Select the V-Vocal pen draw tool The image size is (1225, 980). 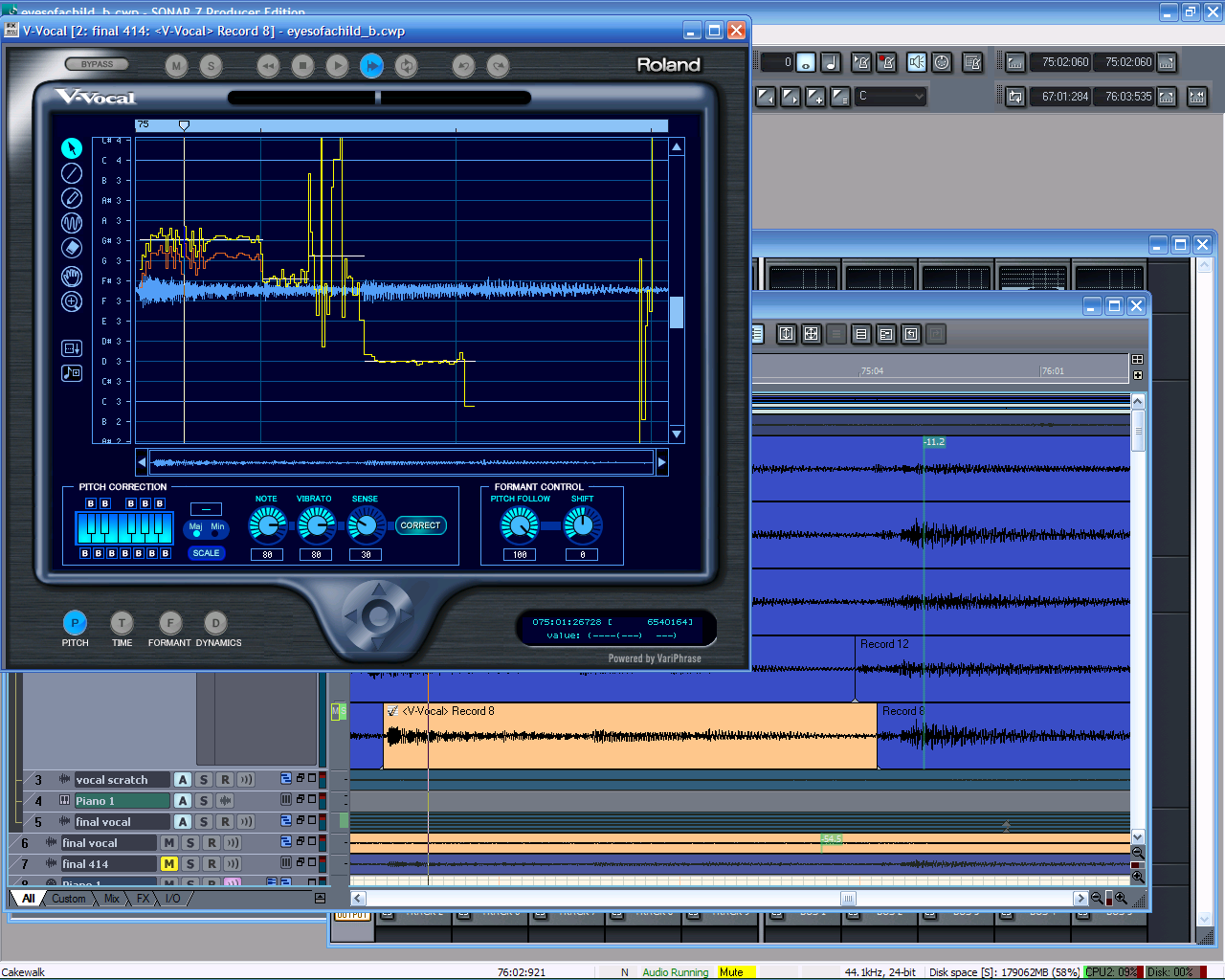(x=72, y=198)
